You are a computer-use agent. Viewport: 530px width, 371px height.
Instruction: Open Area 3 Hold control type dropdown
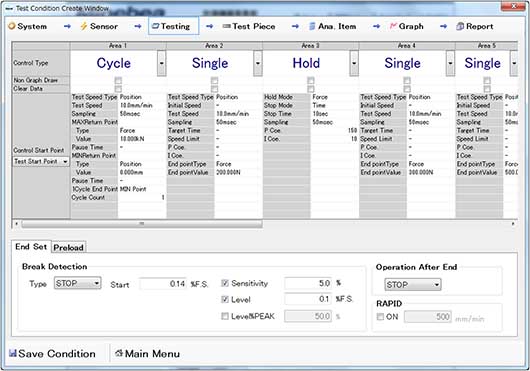(x=354, y=63)
